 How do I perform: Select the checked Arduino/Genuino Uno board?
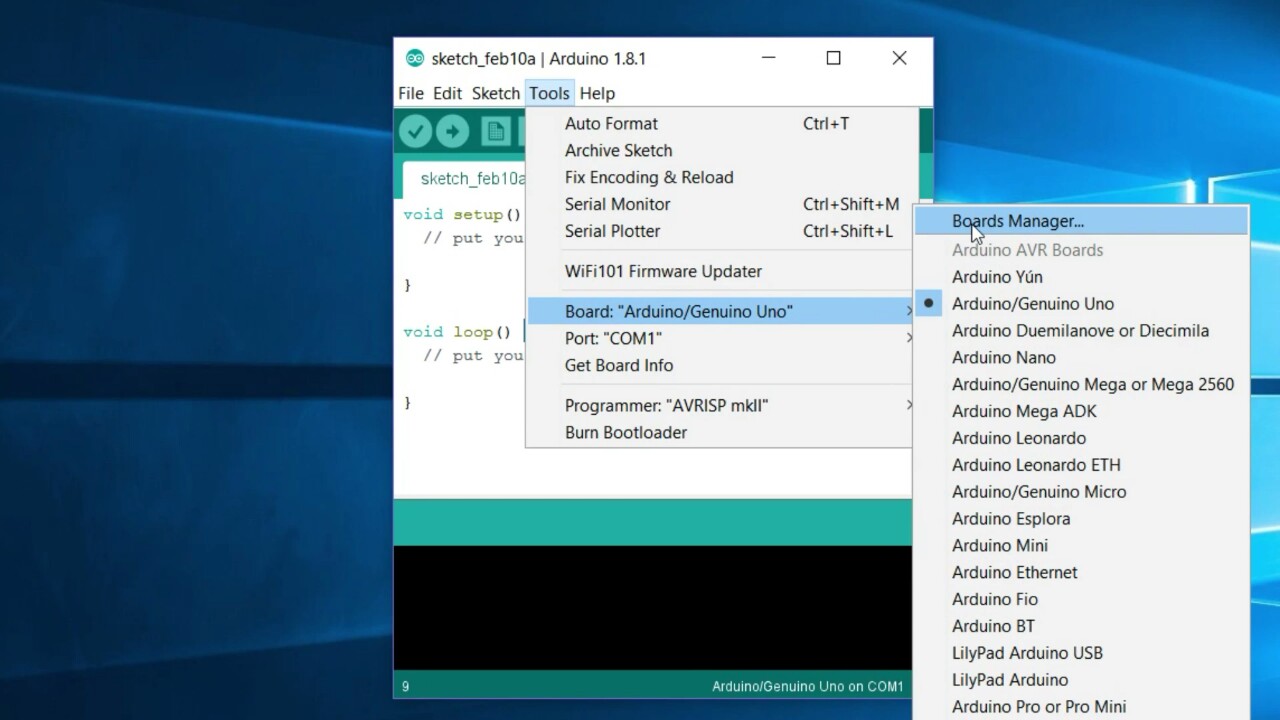(x=1082, y=304)
